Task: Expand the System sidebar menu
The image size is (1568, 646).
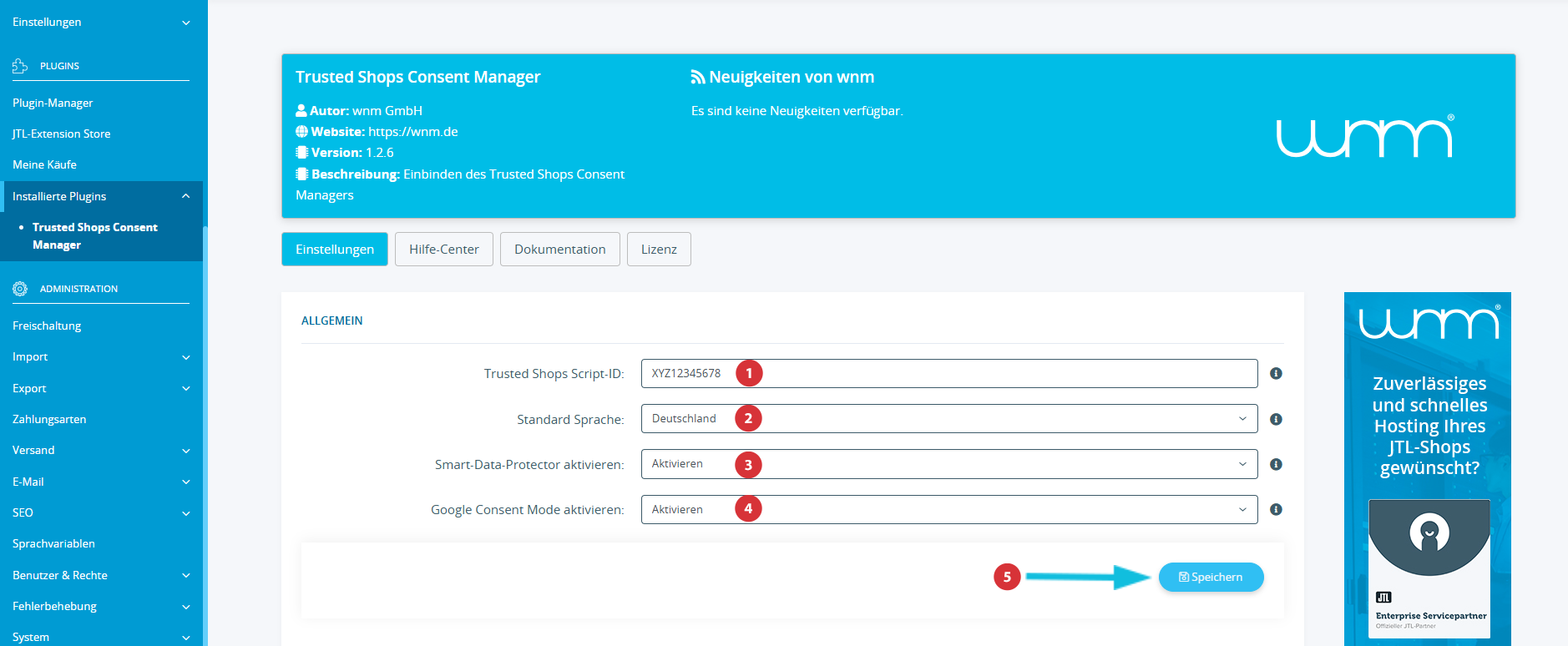Action: tap(101, 637)
